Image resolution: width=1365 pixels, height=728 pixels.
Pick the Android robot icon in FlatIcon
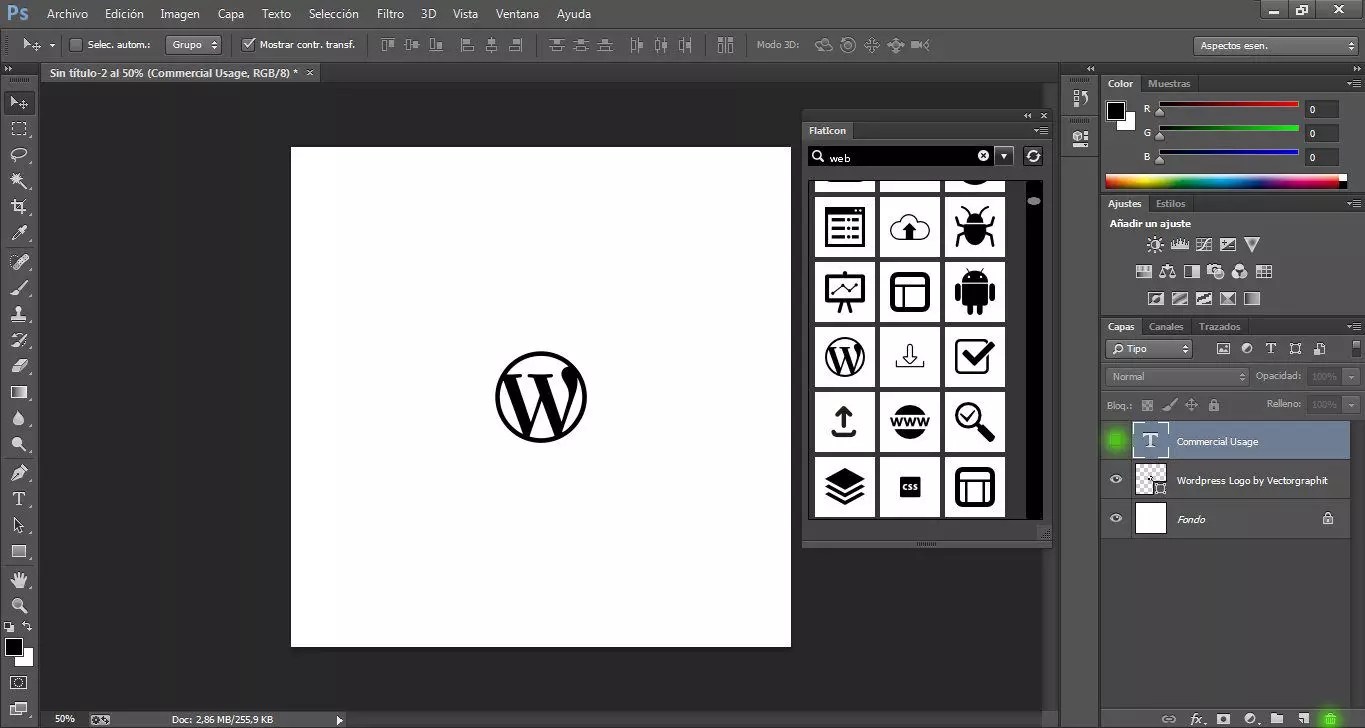pyautogui.click(x=974, y=292)
